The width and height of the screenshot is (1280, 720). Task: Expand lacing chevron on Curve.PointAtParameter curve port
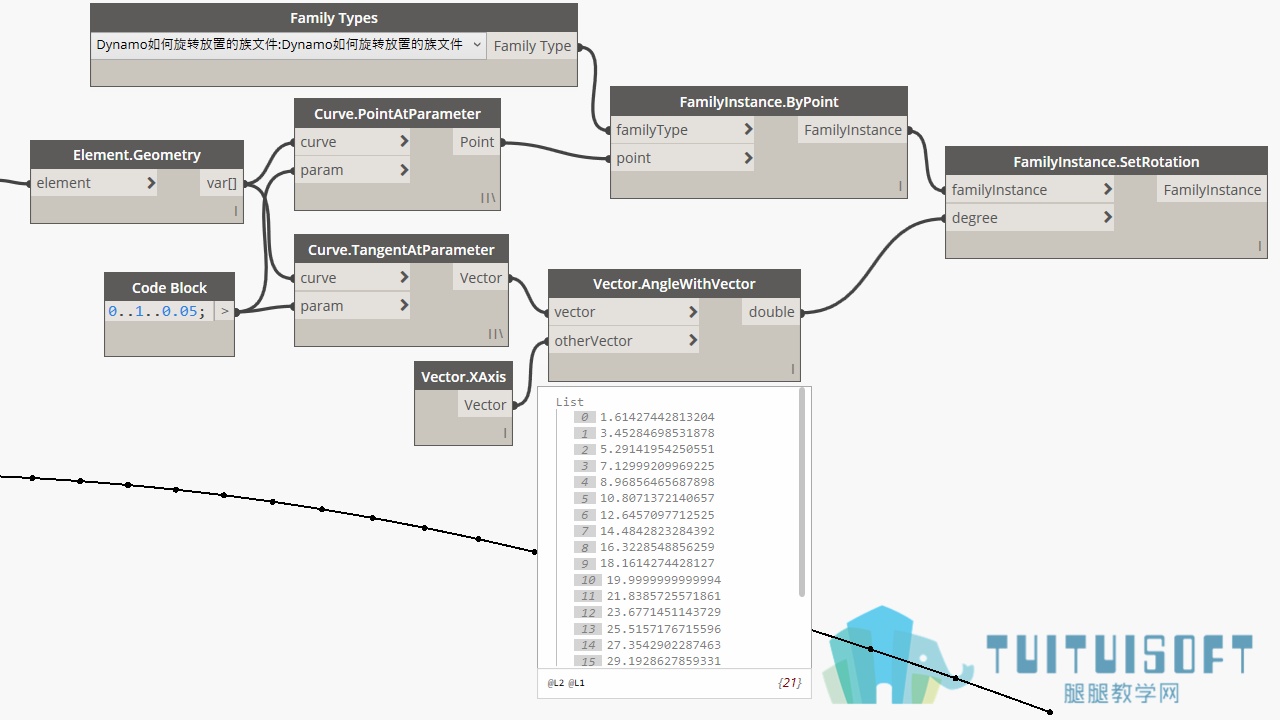pos(404,142)
